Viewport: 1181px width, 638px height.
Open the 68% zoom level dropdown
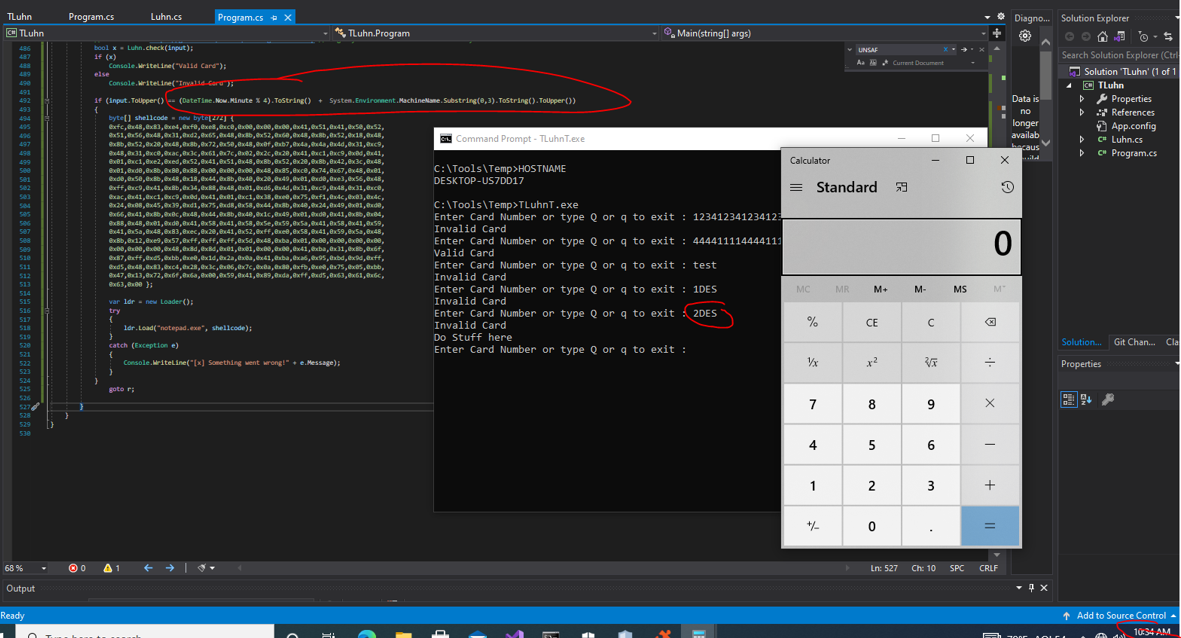(30, 567)
